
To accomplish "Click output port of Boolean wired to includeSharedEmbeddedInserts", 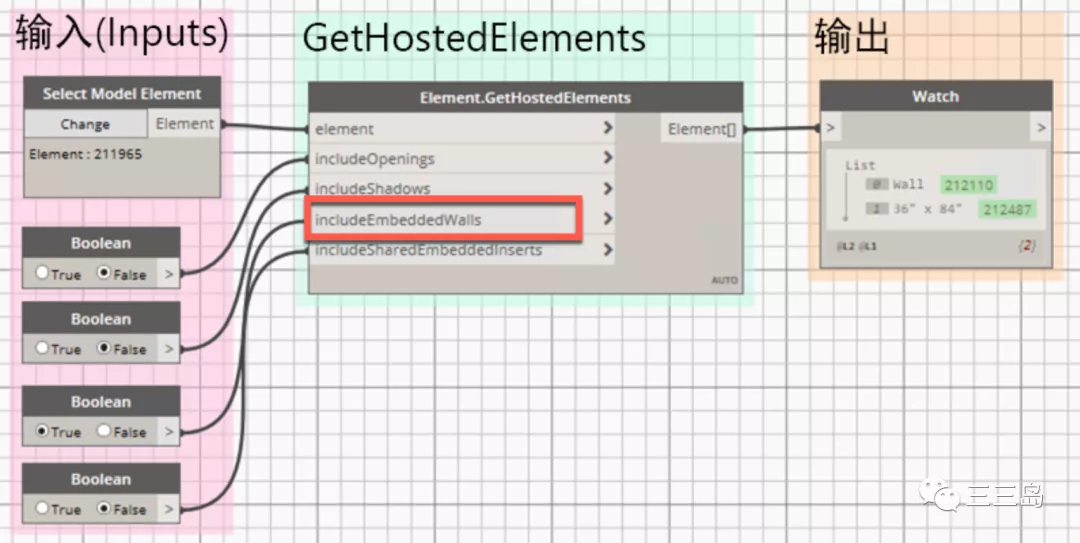I will pyautogui.click(x=169, y=509).
